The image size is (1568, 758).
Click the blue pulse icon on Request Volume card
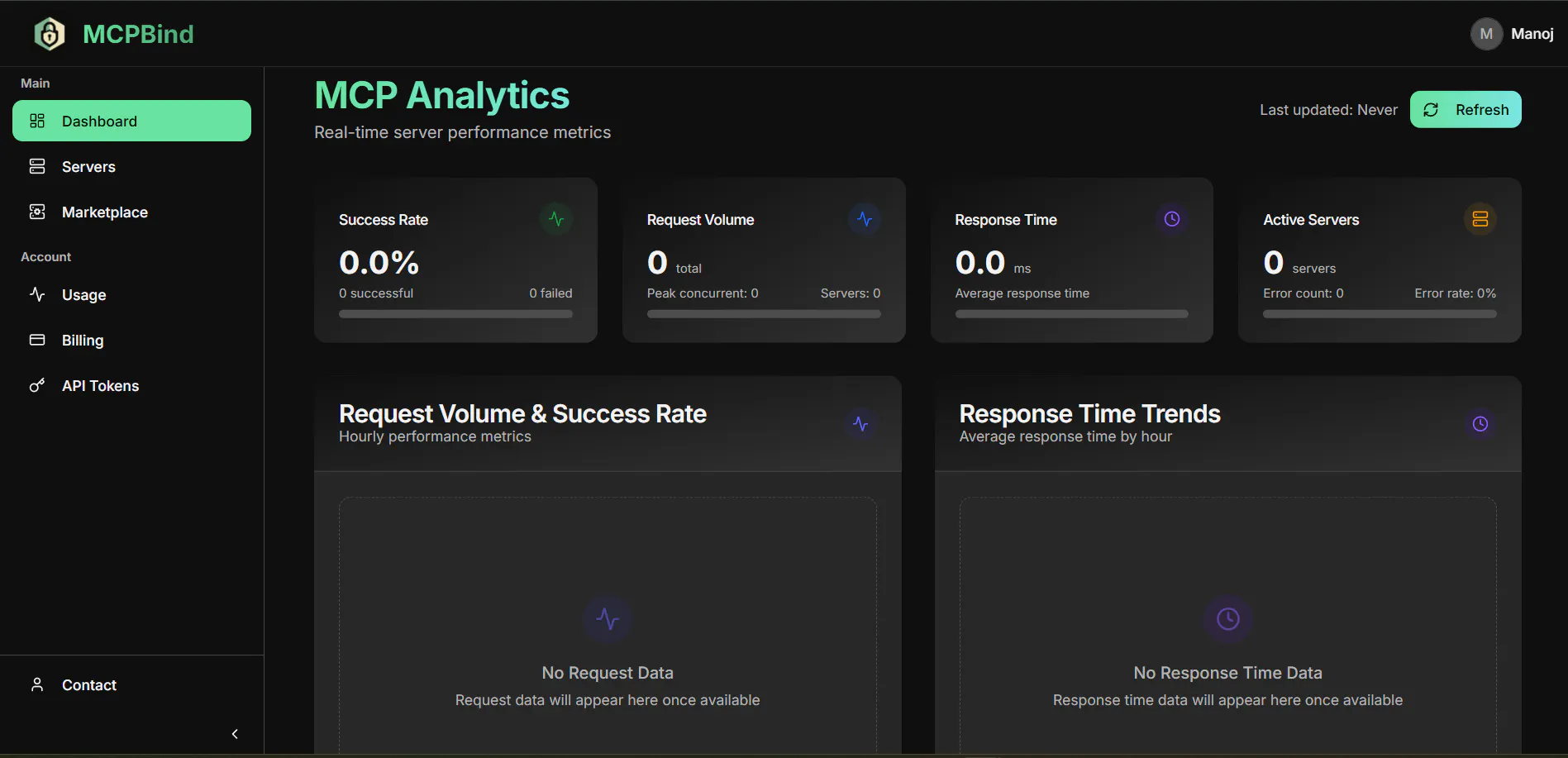[865, 219]
